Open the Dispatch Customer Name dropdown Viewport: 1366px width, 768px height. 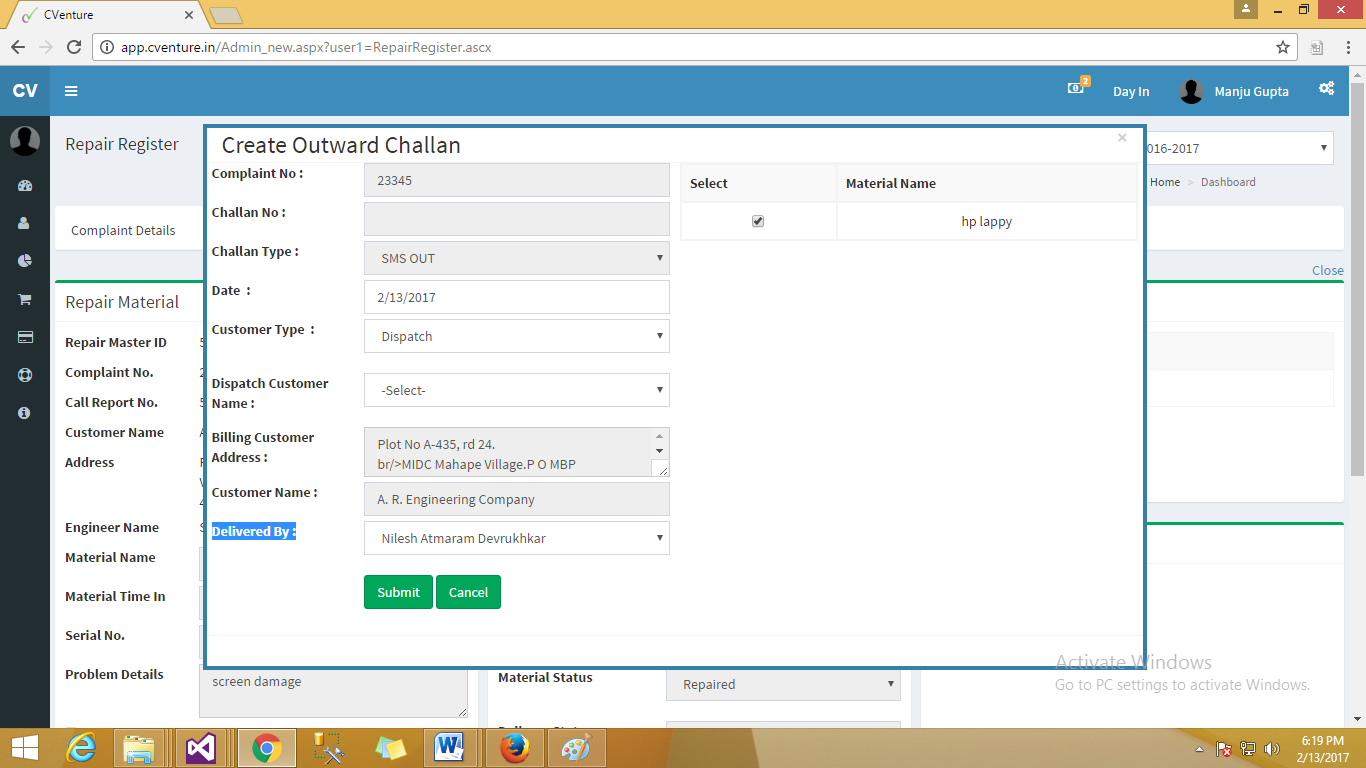(x=517, y=390)
